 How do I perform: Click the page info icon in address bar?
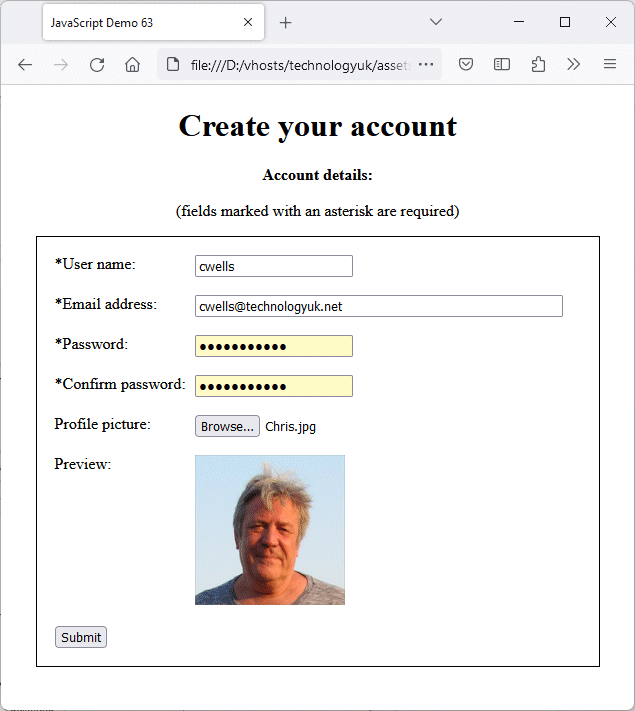coord(173,65)
